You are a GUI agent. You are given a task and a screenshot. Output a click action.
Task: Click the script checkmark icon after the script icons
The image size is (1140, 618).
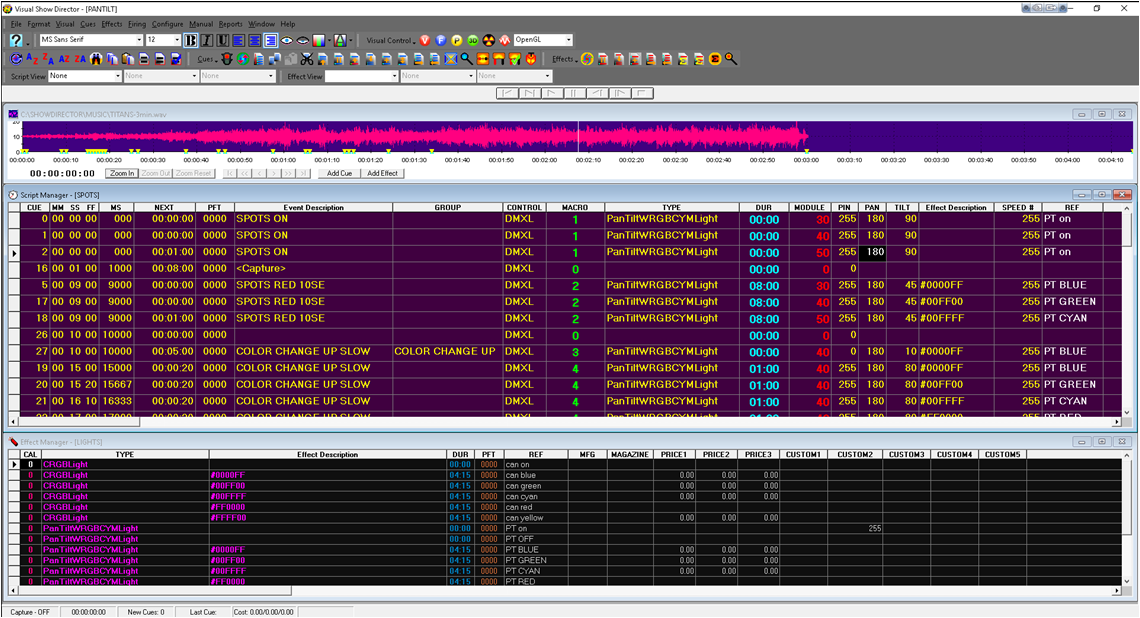coord(175,59)
